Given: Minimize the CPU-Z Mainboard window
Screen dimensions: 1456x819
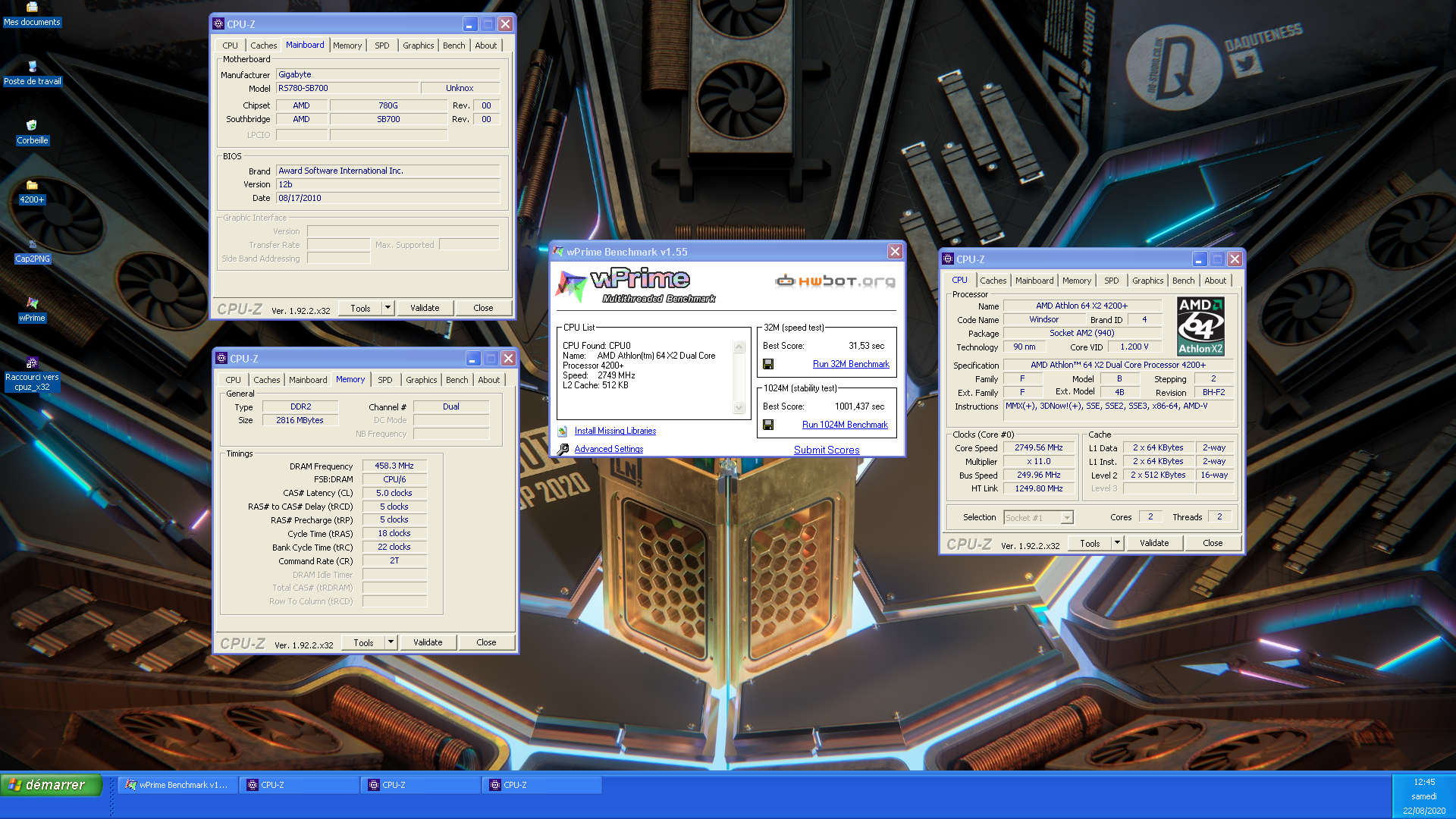Looking at the screenshot, I should (469, 24).
